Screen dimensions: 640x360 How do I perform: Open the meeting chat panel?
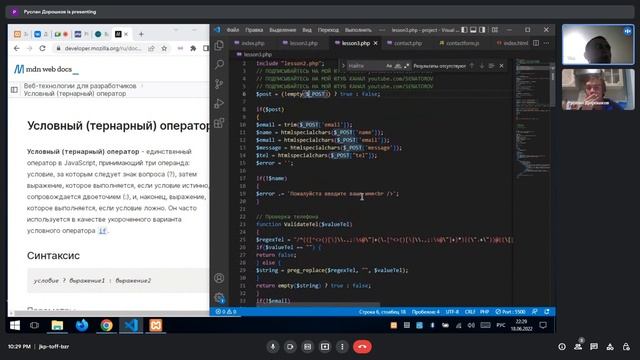[x=594, y=347]
